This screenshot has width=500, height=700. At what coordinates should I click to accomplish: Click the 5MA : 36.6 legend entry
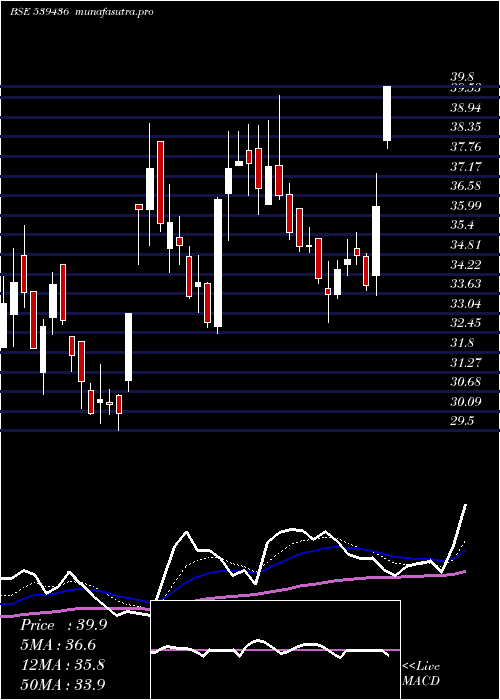58,645
